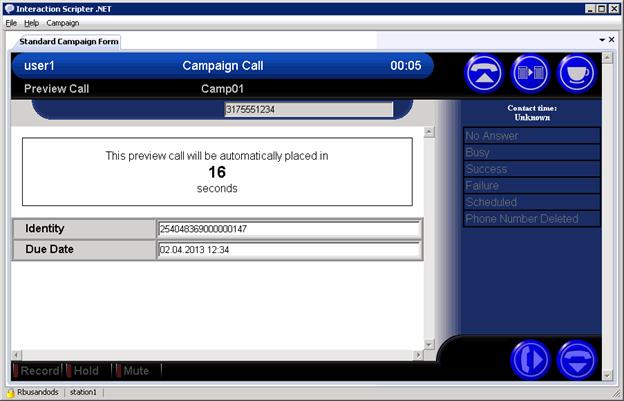
Task: Click the coffee cup break icon
Action: tap(577, 73)
